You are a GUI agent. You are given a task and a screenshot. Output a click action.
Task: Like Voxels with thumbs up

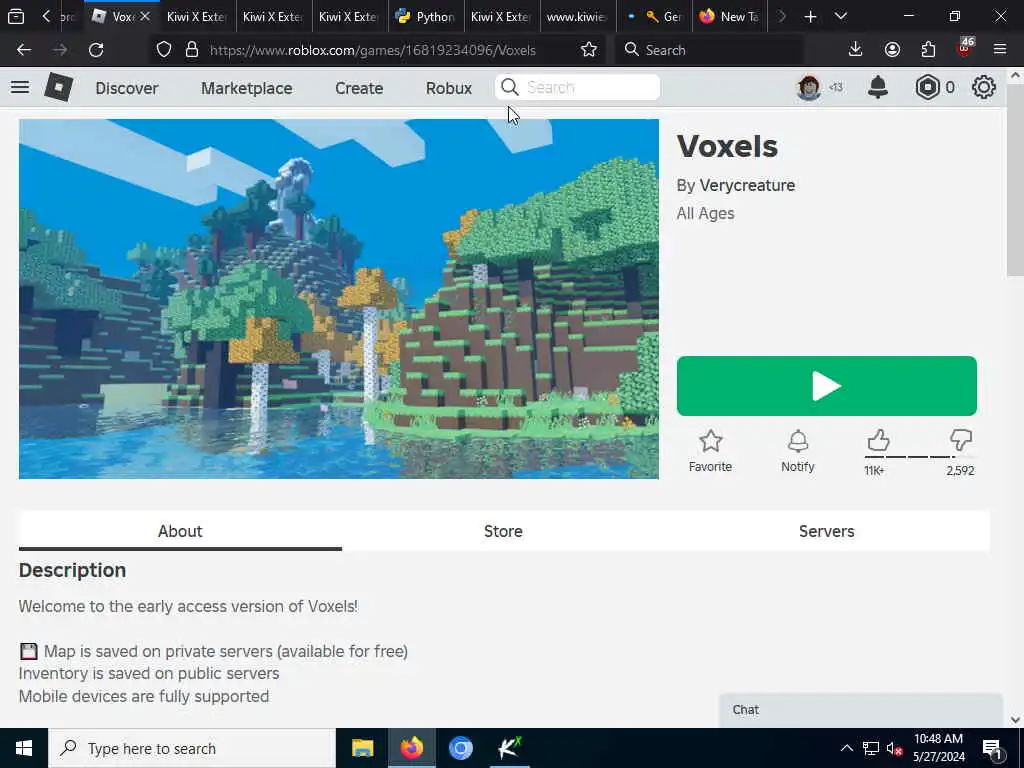(x=878, y=440)
